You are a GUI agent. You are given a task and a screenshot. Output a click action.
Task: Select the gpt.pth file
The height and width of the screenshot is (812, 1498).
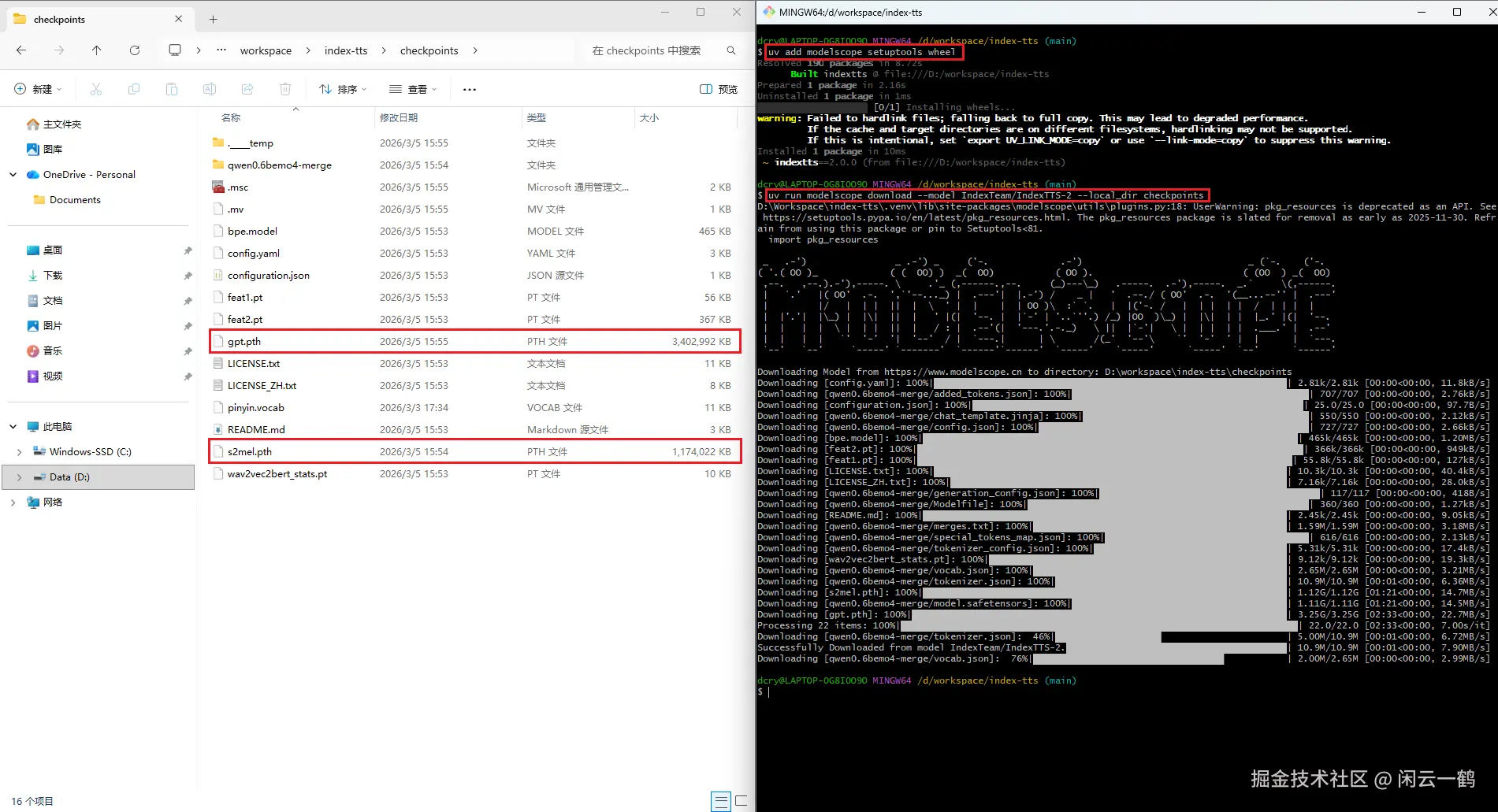click(x=244, y=342)
